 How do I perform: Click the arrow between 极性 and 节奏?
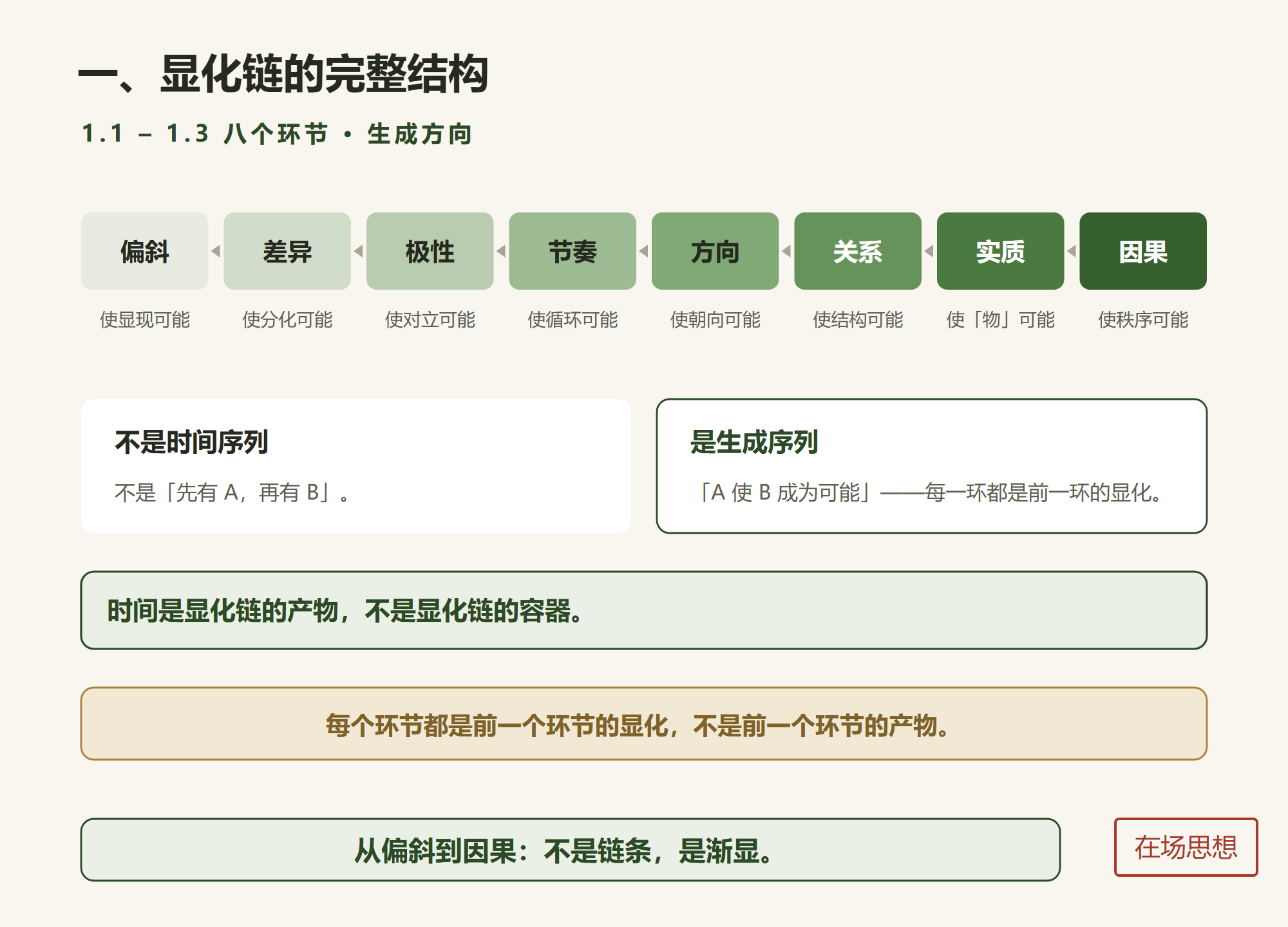[502, 251]
